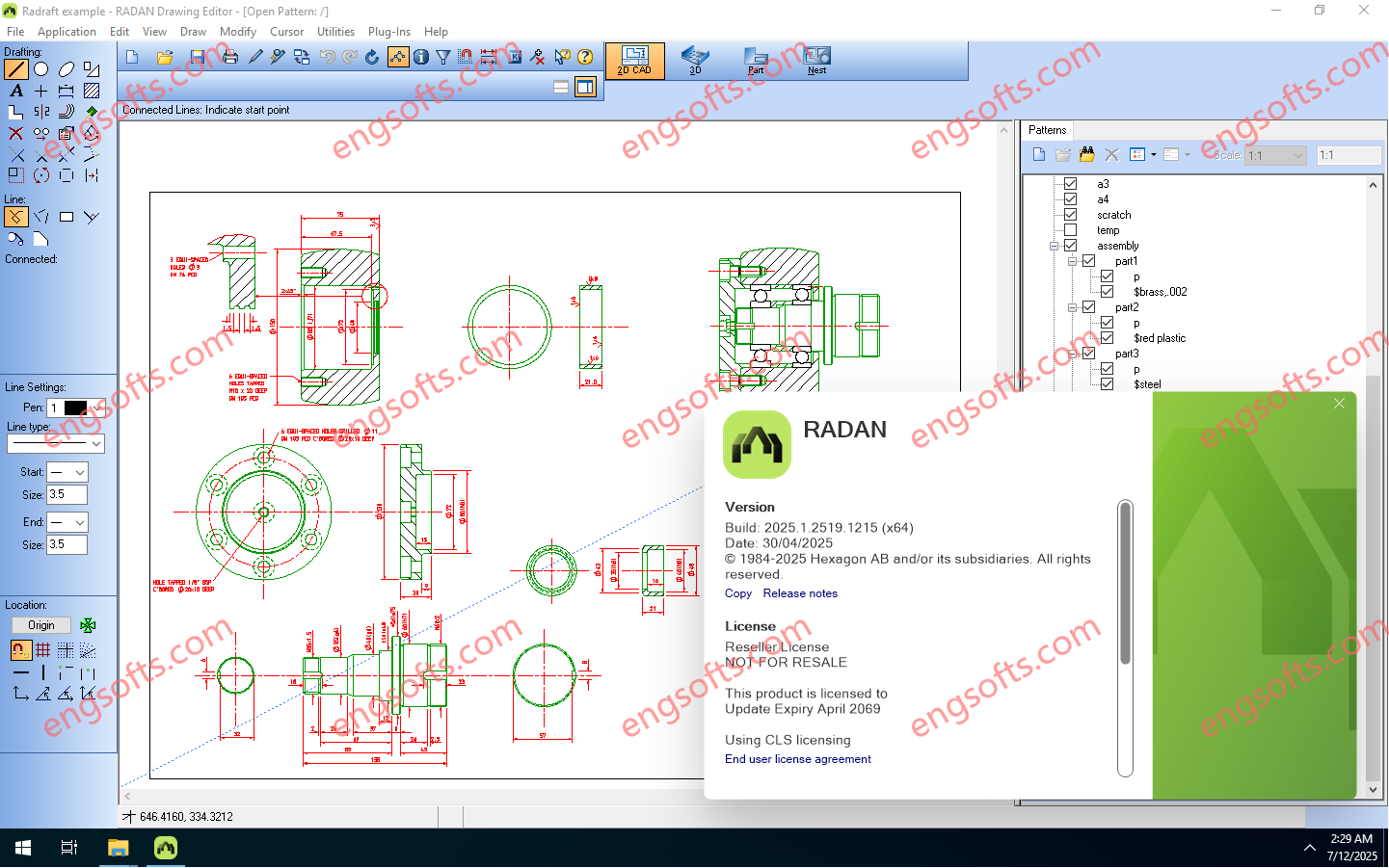Screen dimensions: 1389x868
Task: Uncheck the a3 pattern checkbox
Action: [x=1070, y=184]
